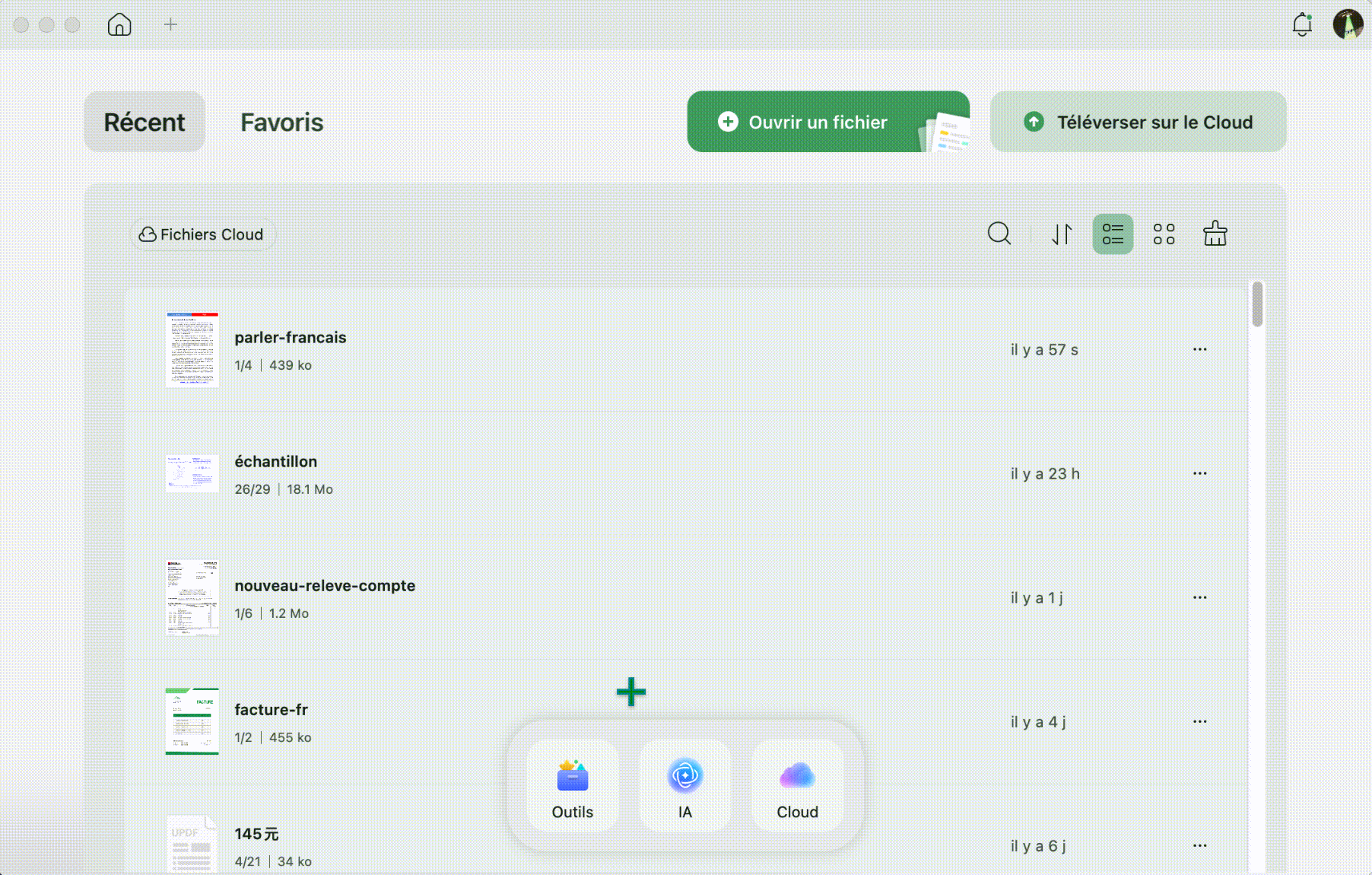Image resolution: width=1372 pixels, height=875 pixels.
Task: Open more options for 145元
Action: click(x=1199, y=845)
